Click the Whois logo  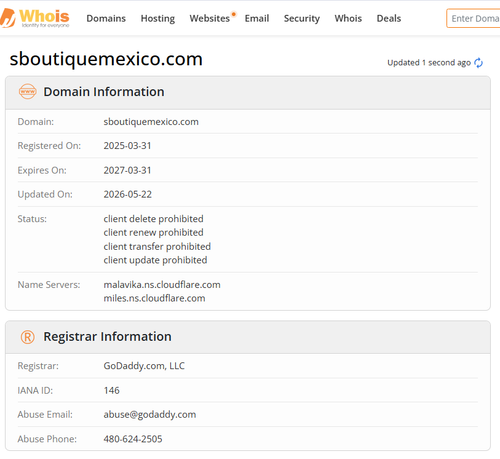[x=35, y=18]
